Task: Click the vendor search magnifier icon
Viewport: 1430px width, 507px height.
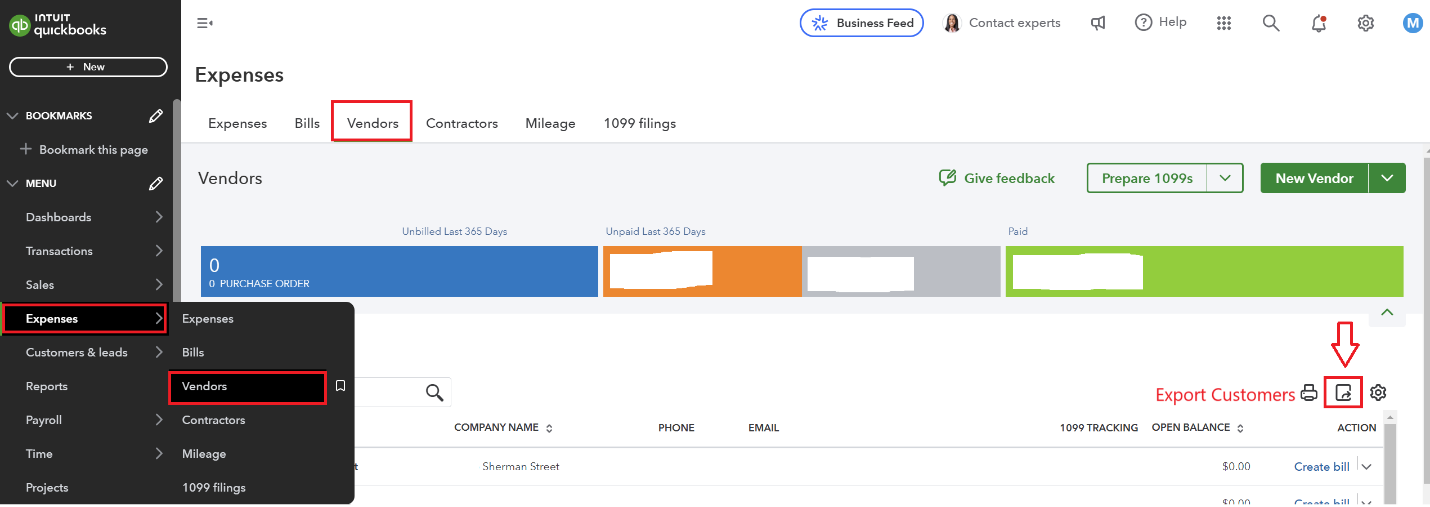Action: click(x=434, y=392)
